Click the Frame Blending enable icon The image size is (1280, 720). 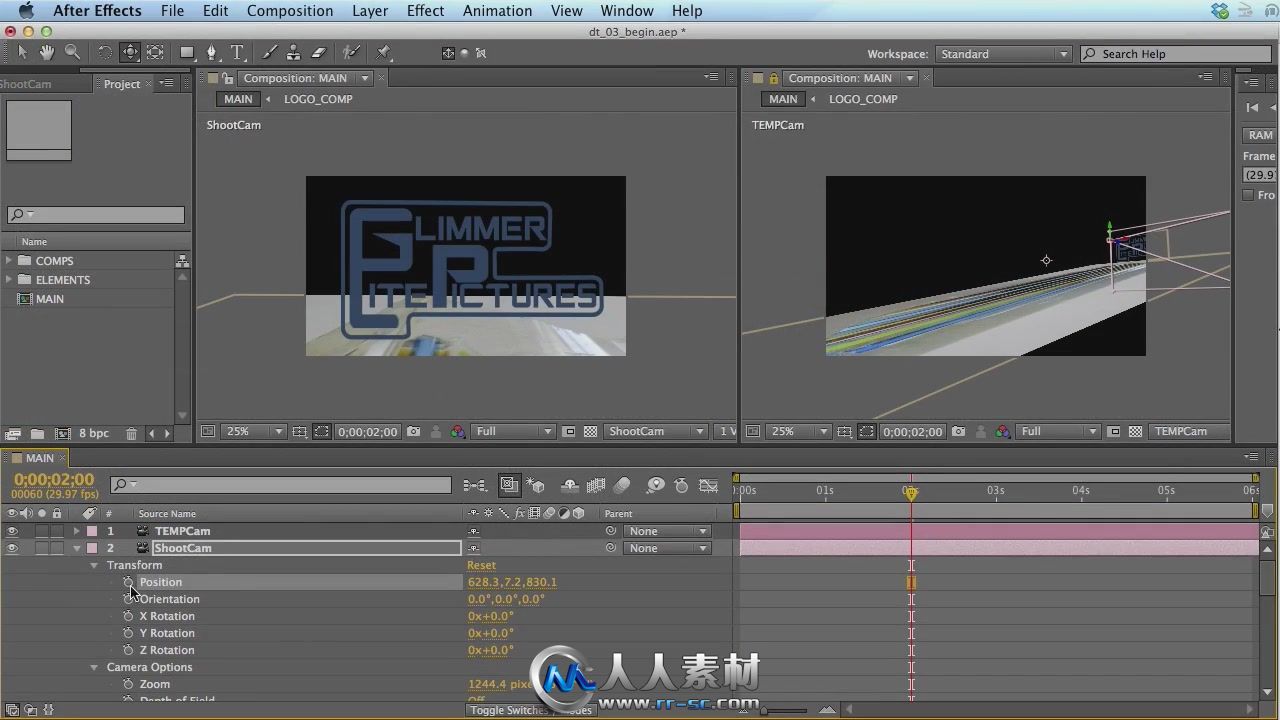[x=596, y=486]
